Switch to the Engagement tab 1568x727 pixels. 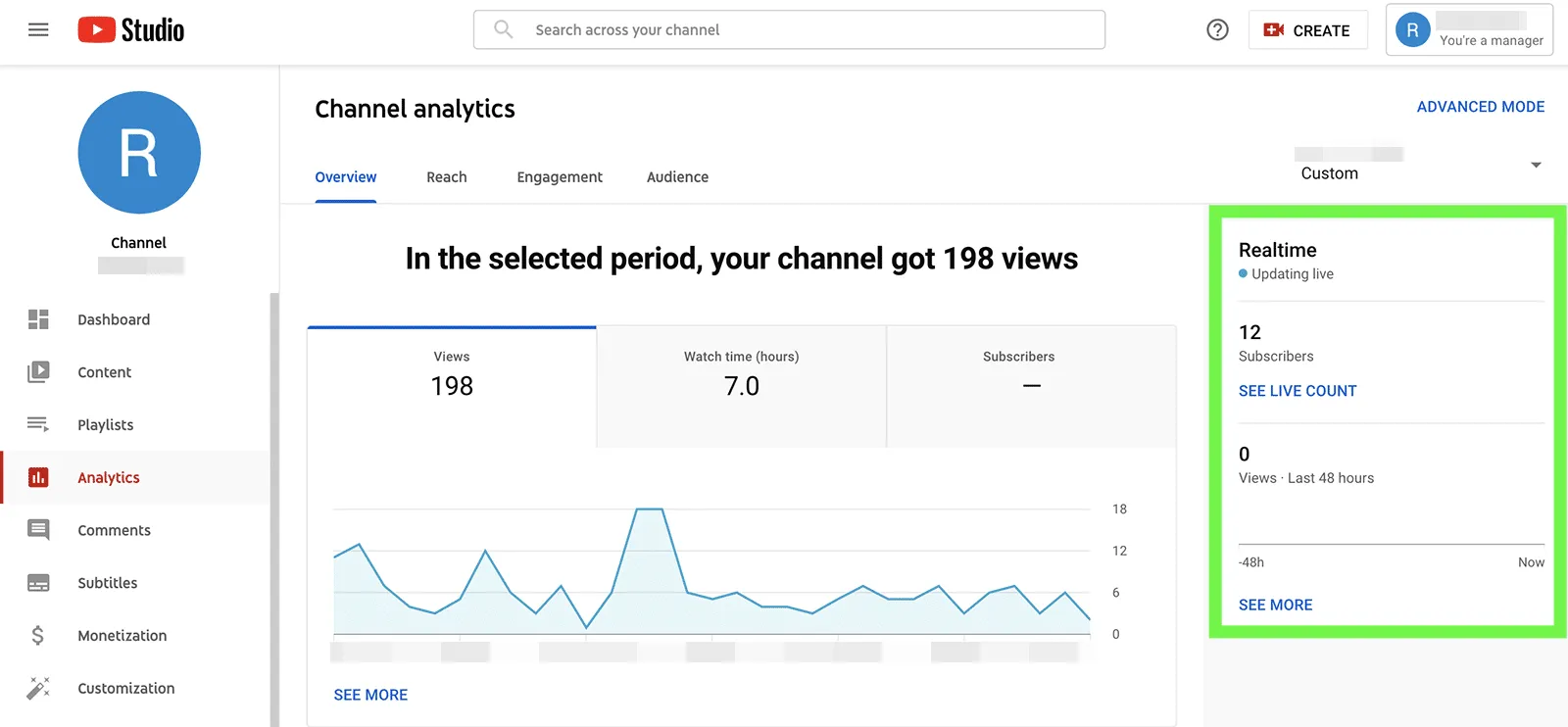tap(560, 177)
